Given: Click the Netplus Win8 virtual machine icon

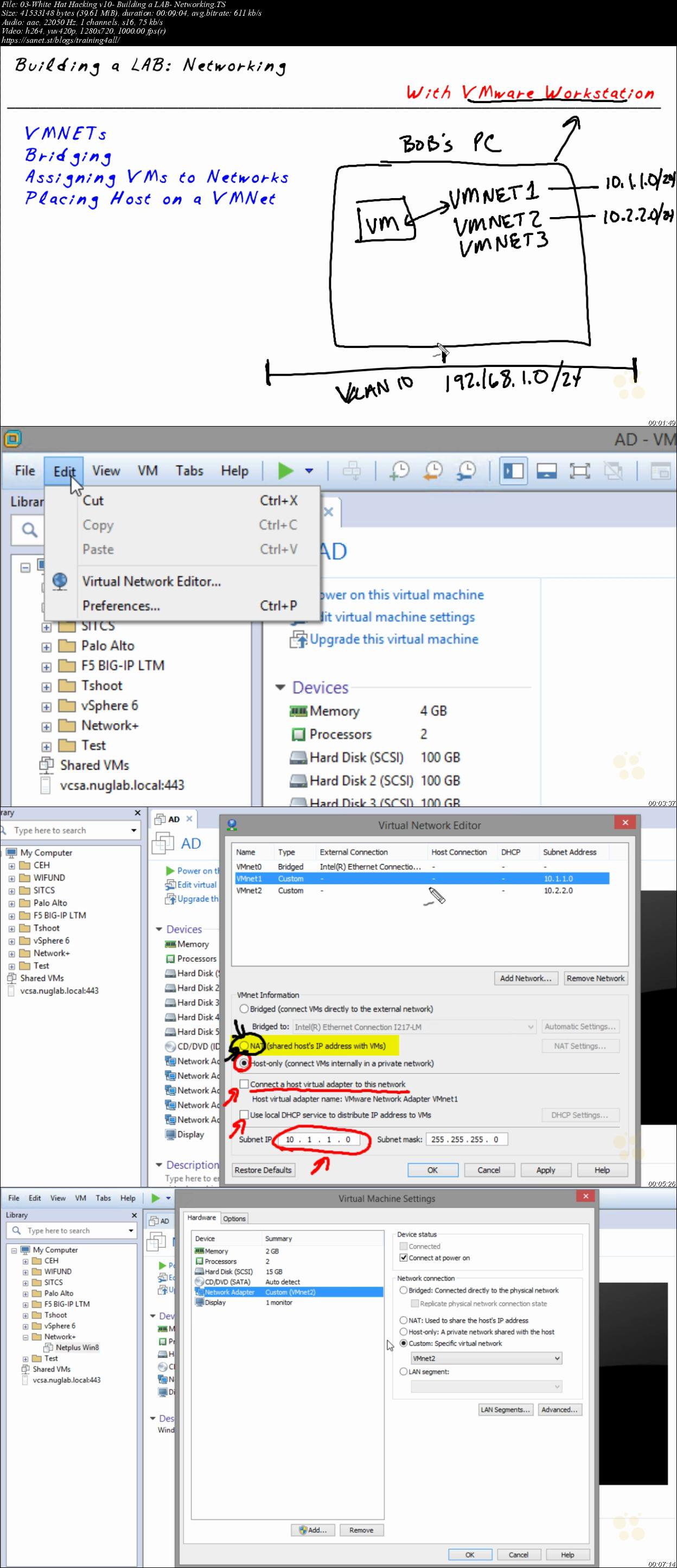Looking at the screenshot, I should pos(49,1347).
